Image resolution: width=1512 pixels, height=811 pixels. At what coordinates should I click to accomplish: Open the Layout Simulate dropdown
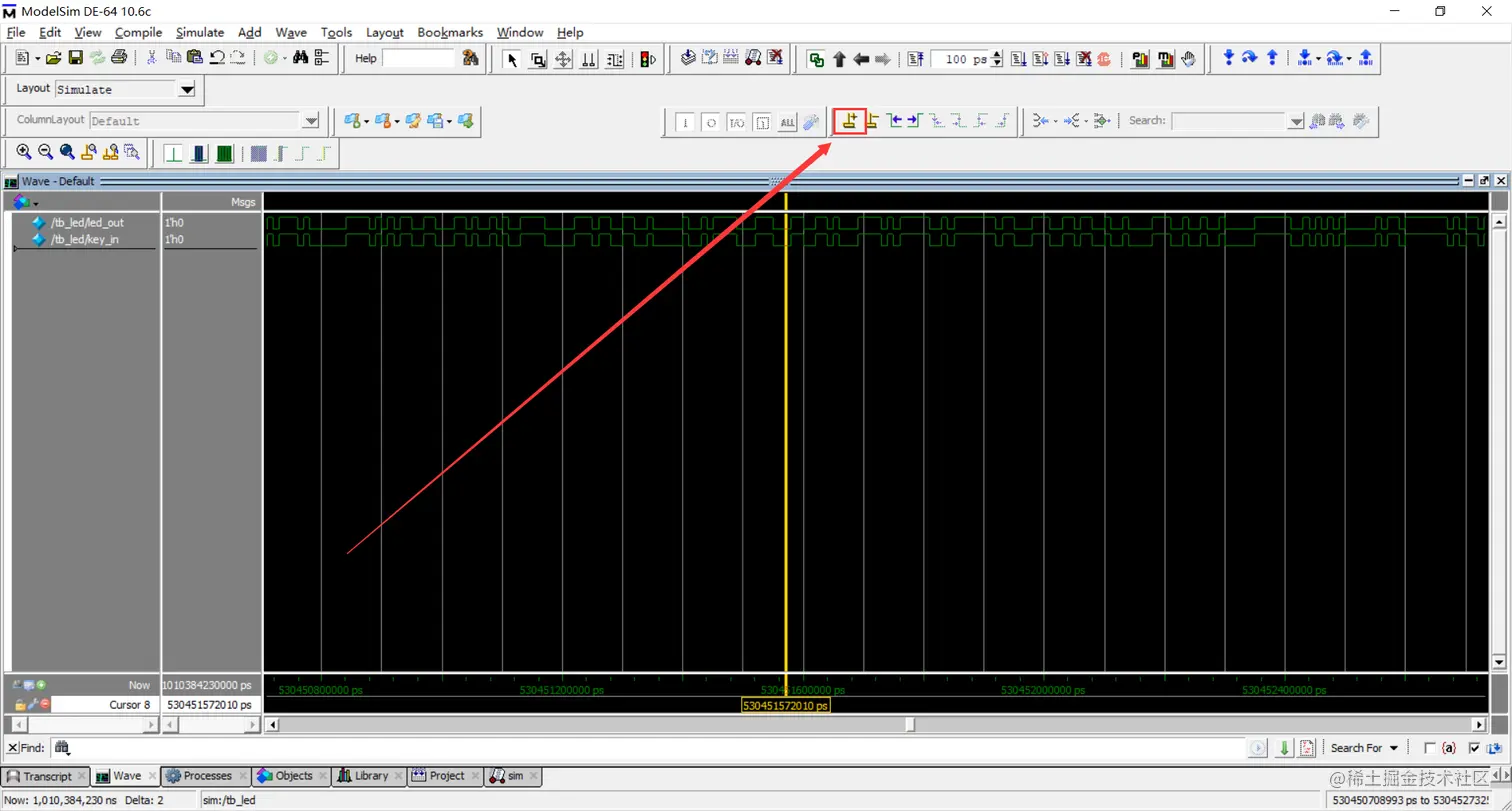[x=186, y=89]
